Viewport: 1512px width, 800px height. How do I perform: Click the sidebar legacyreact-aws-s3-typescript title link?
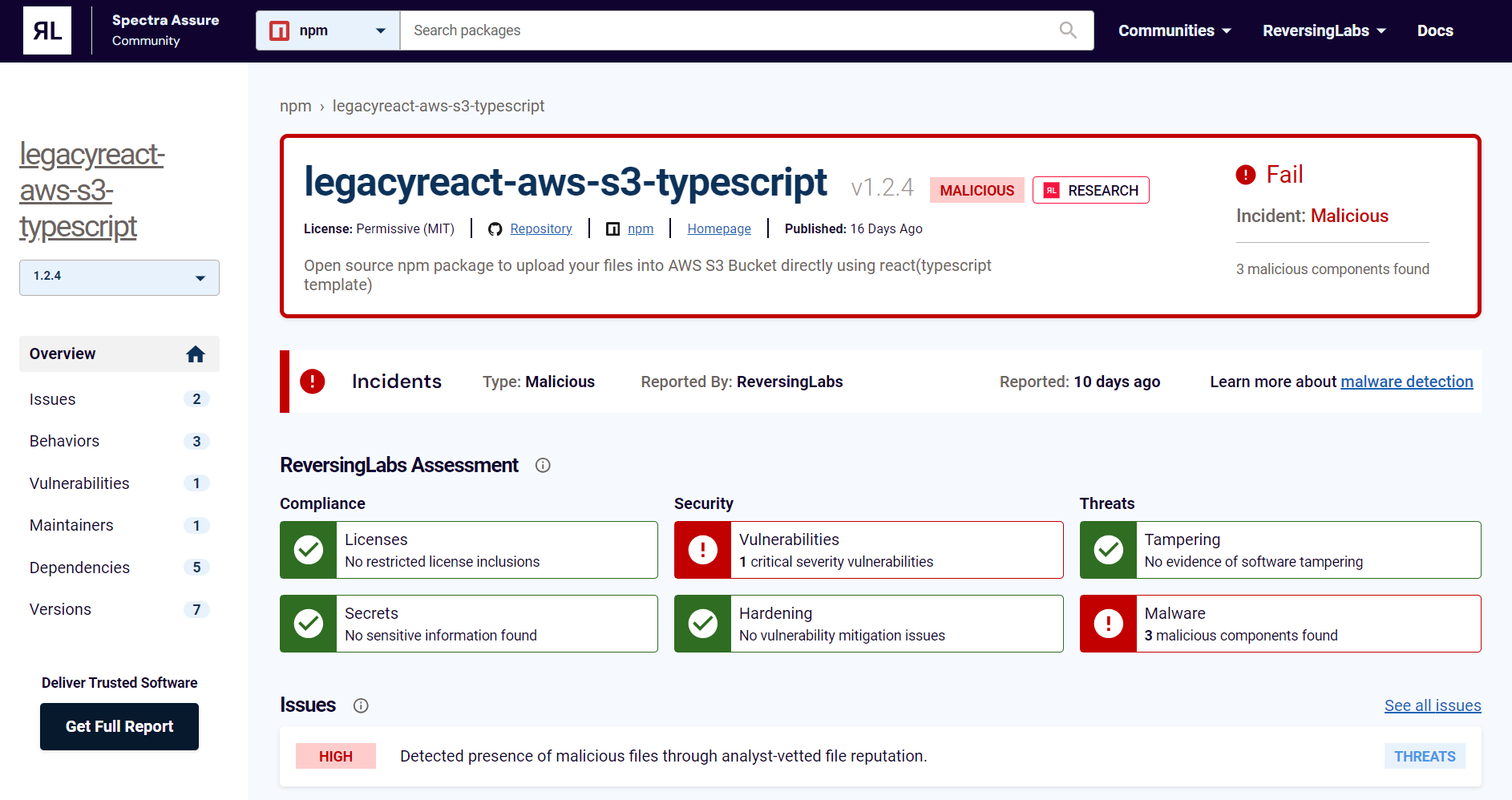[91, 191]
